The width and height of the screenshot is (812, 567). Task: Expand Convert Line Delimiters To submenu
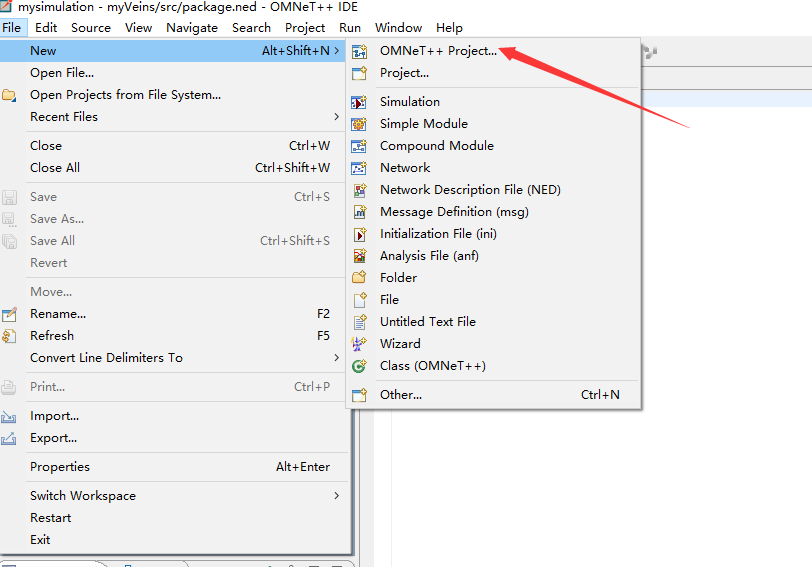pyautogui.click(x=337, y=358)
